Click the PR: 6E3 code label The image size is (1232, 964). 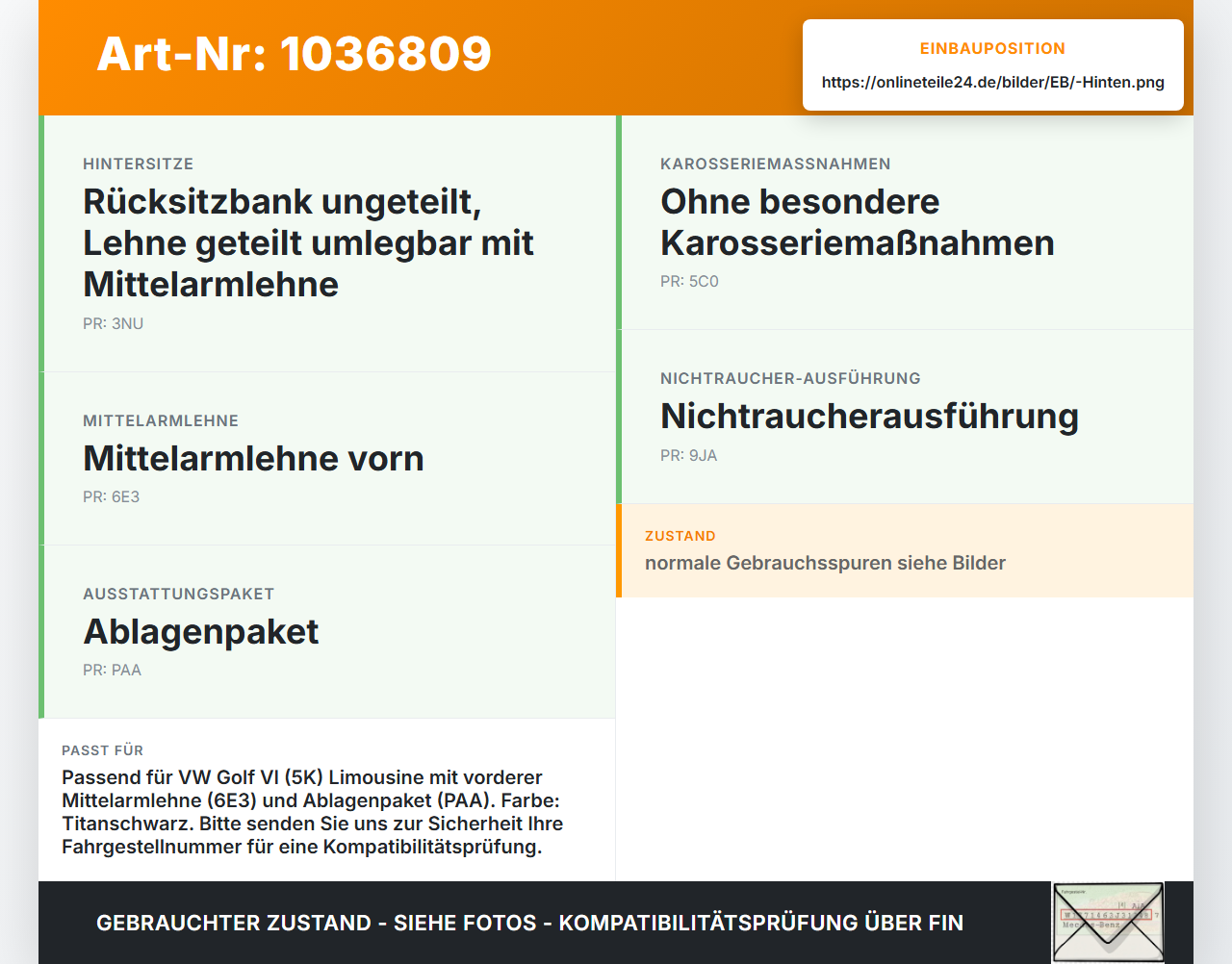pyautogui.click(x=111, y=496)
